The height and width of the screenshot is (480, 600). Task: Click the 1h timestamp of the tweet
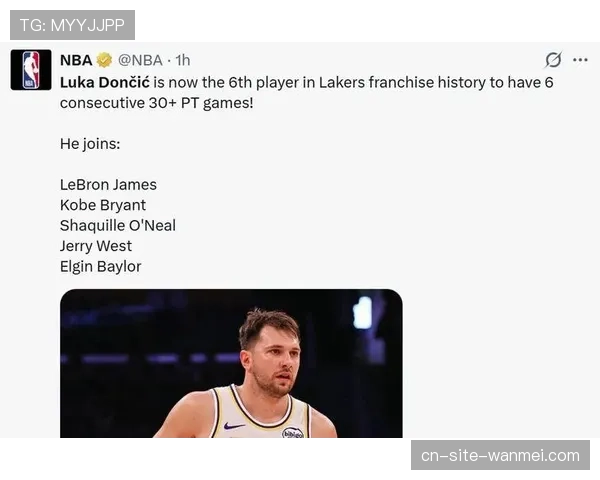183,60
